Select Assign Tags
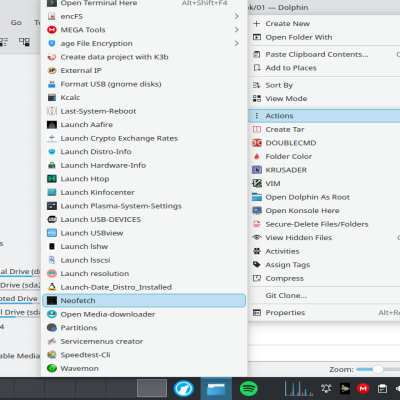This screenshot has width=400, height=400. coord(324,265)
